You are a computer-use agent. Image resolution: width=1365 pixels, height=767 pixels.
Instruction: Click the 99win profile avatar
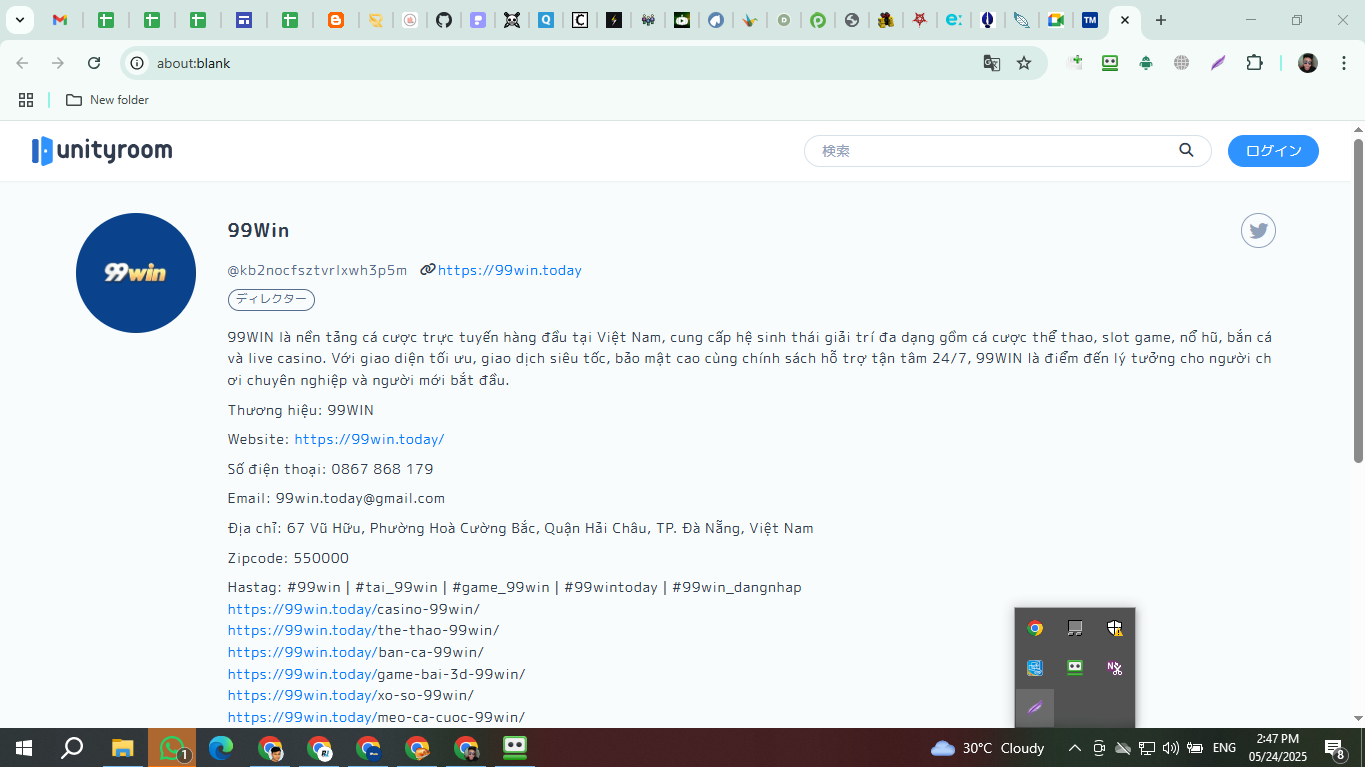click(136, 273)
